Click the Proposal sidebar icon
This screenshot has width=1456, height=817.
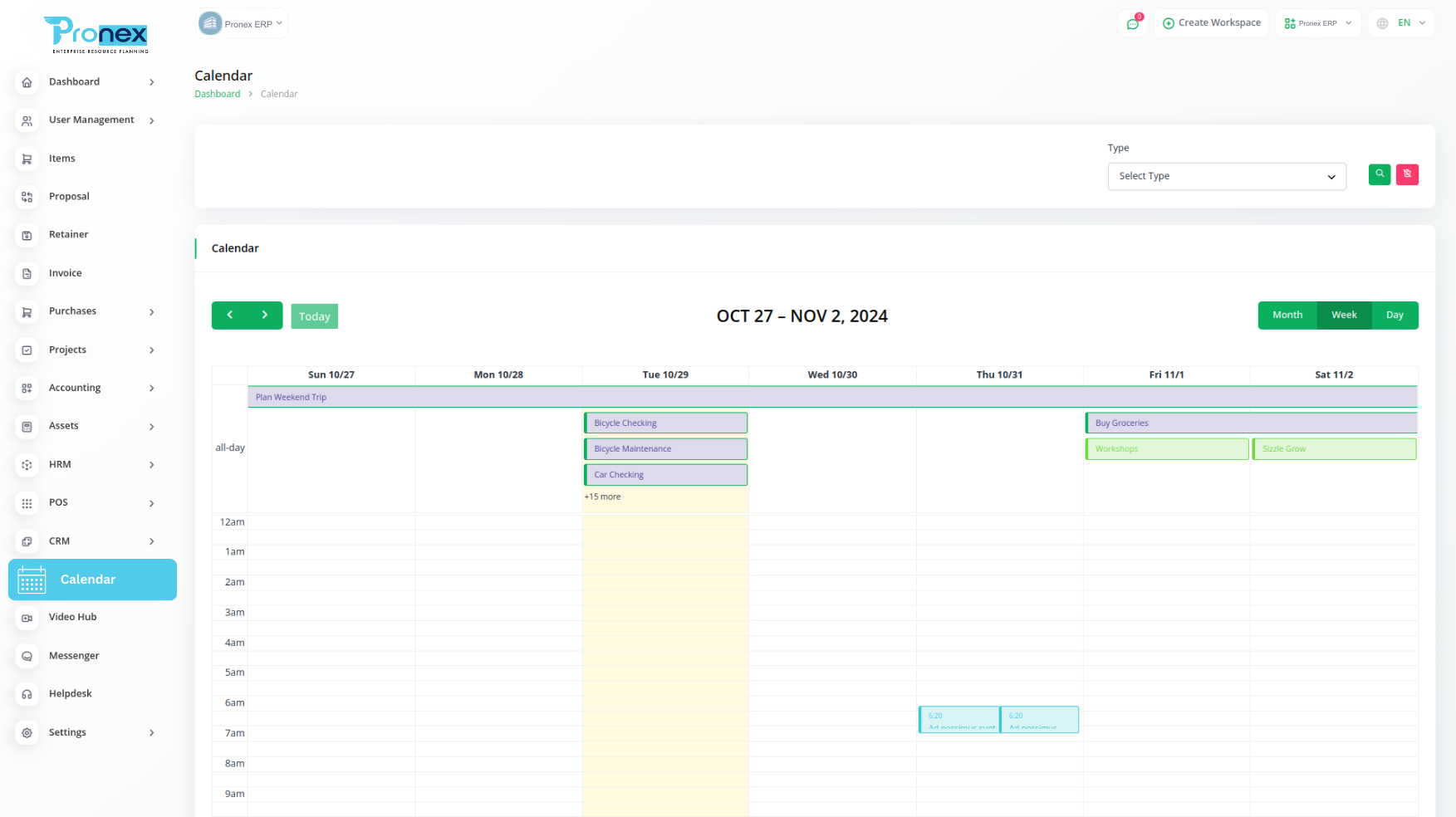pos(27,197)
